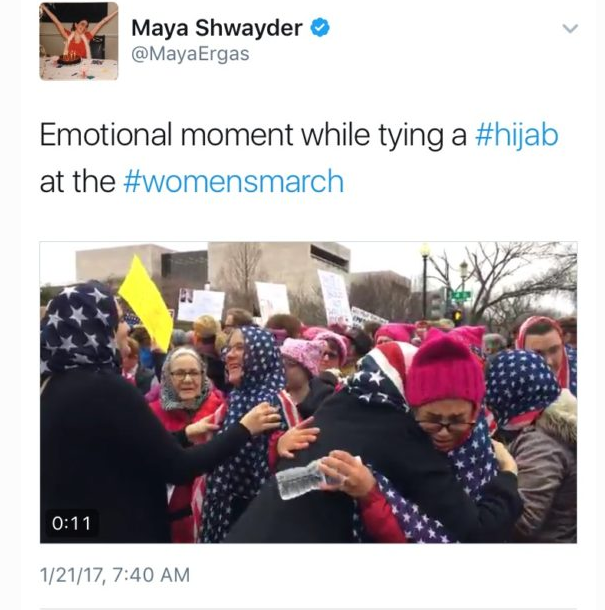Viewport: 605px width, 610px height.
Task: Open the tweet options chevron dropdown
Action: point(570,28)
